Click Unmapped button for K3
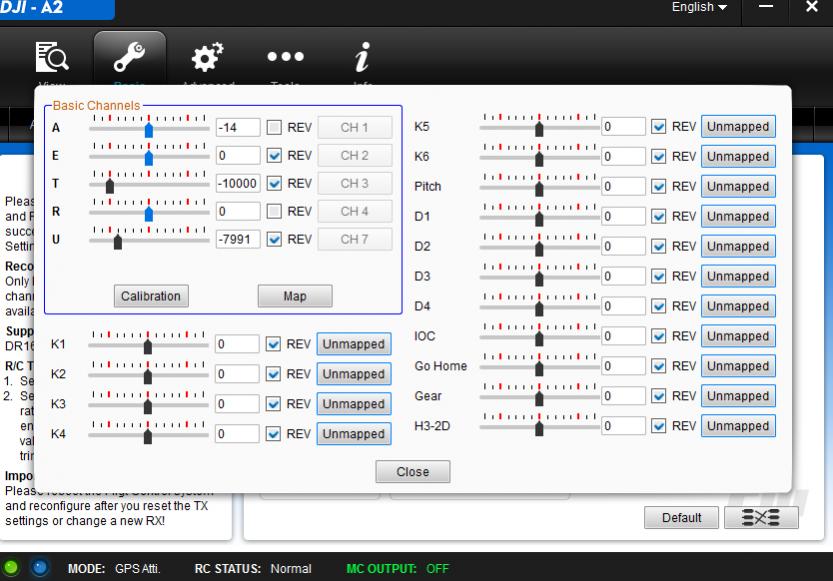The height and width of the screenshot is (581, 833). (354, 404)
